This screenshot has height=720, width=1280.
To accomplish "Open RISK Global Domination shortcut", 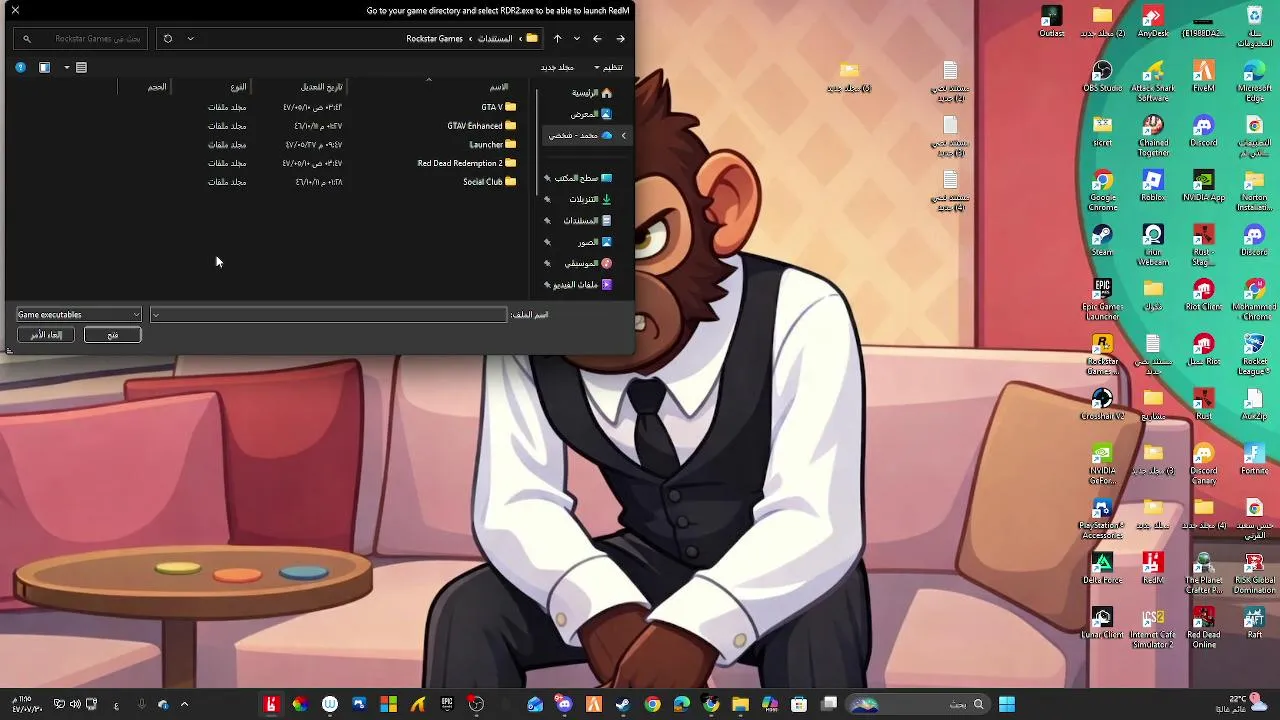I will click(x=1254, y=574).
